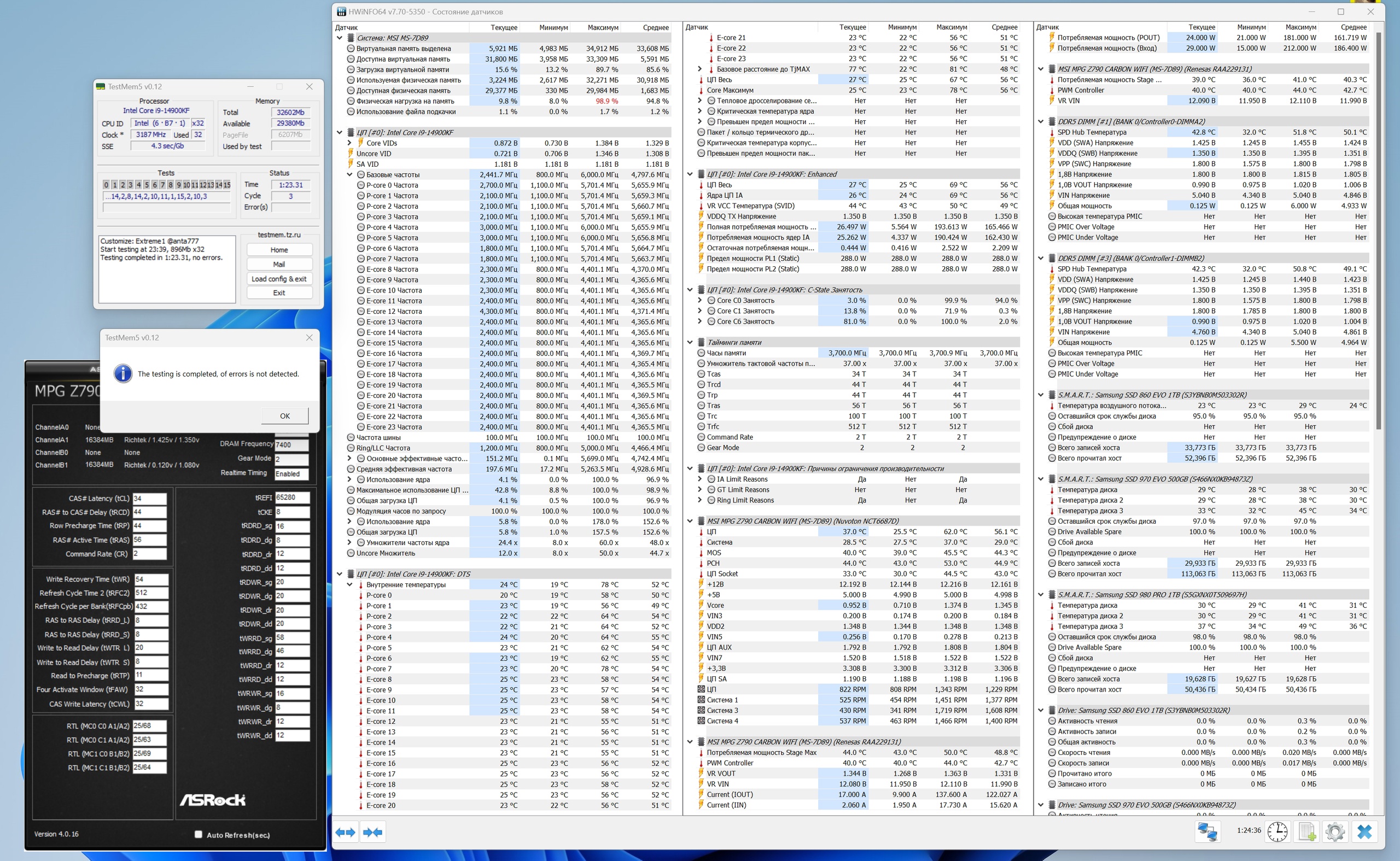Screen dimensions: 1400x861
Task: Click 'Load config & exit' in TestMem5
Action: pyautogui.click(x=279, y=278)
